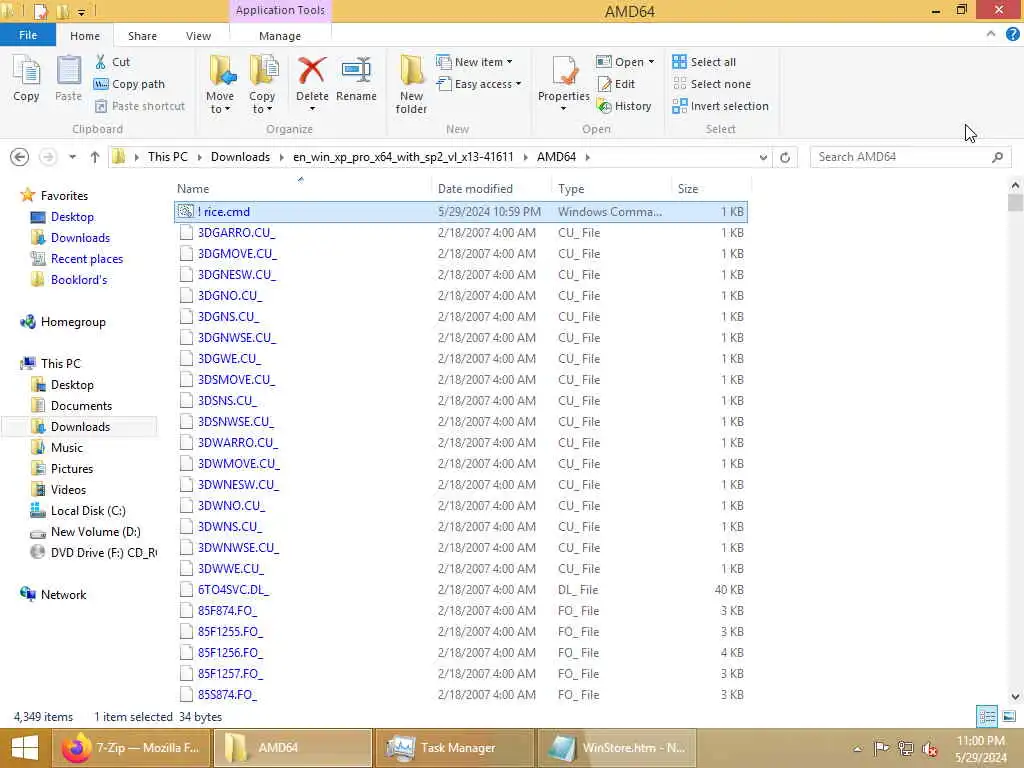Click This PC in the address path

[x=168, y=157]
